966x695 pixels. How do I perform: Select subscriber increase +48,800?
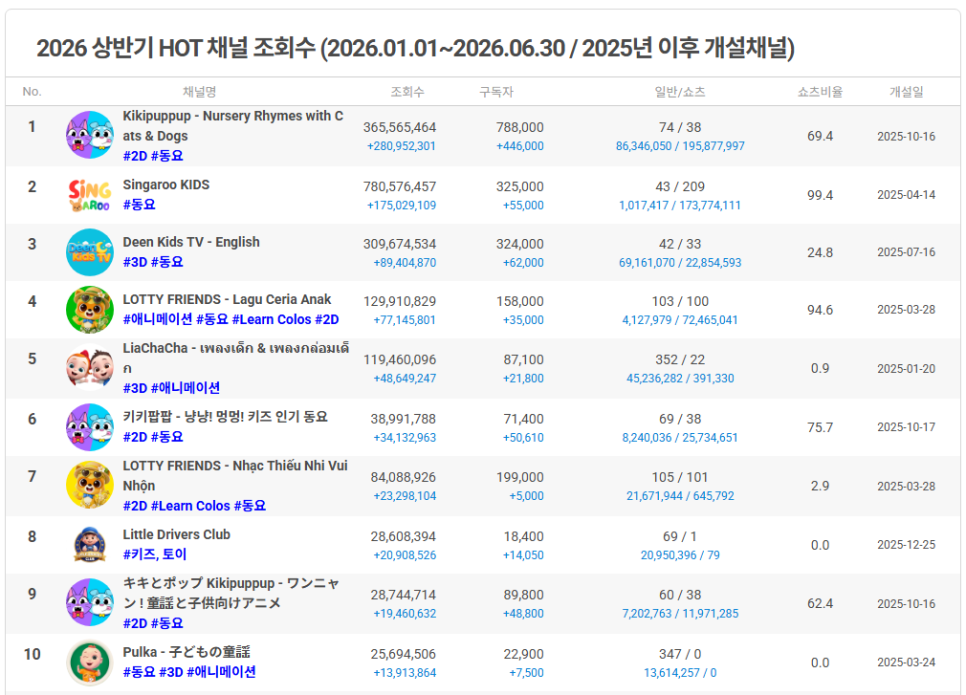[523, 614]
